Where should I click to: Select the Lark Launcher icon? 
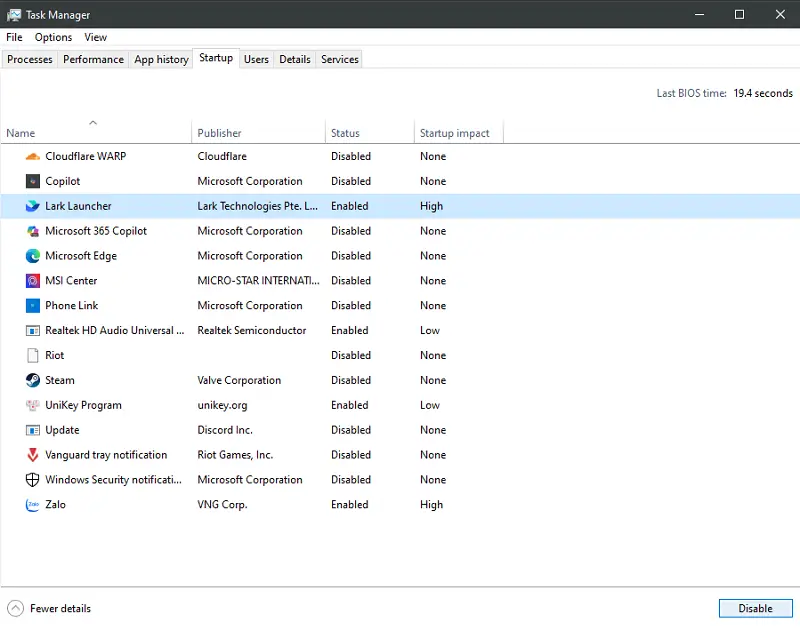coord(32,206)
